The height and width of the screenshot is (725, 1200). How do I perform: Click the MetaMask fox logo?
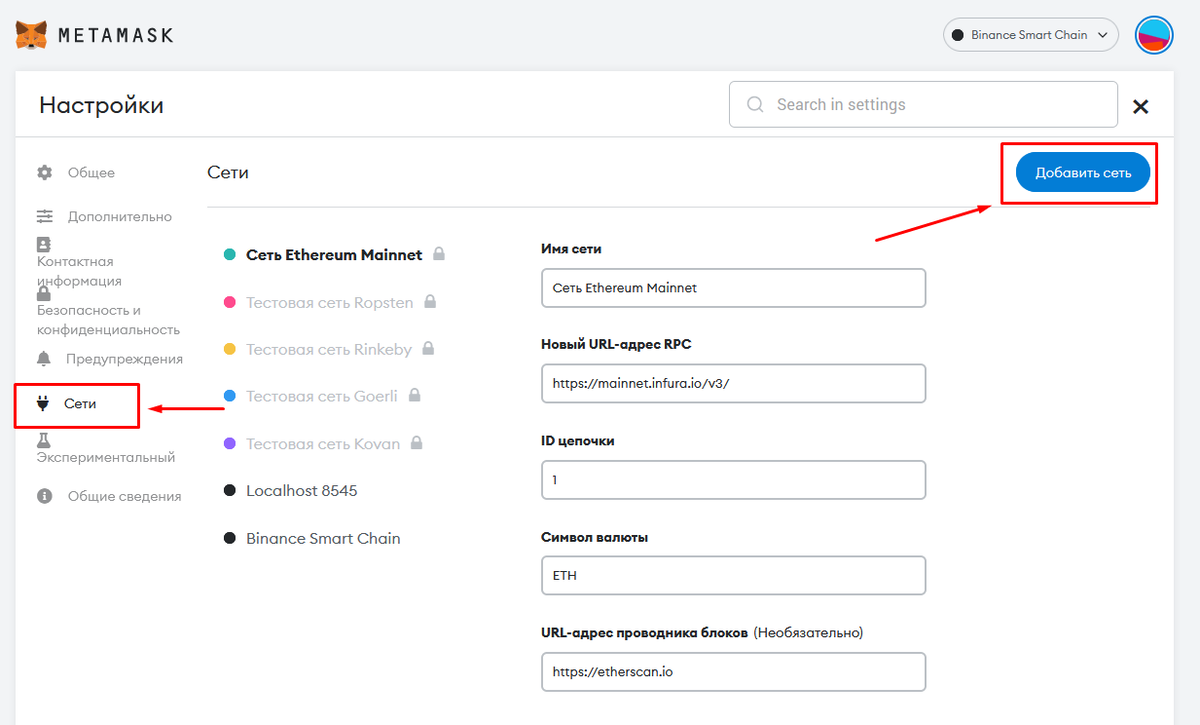click(x=31, y=35)
